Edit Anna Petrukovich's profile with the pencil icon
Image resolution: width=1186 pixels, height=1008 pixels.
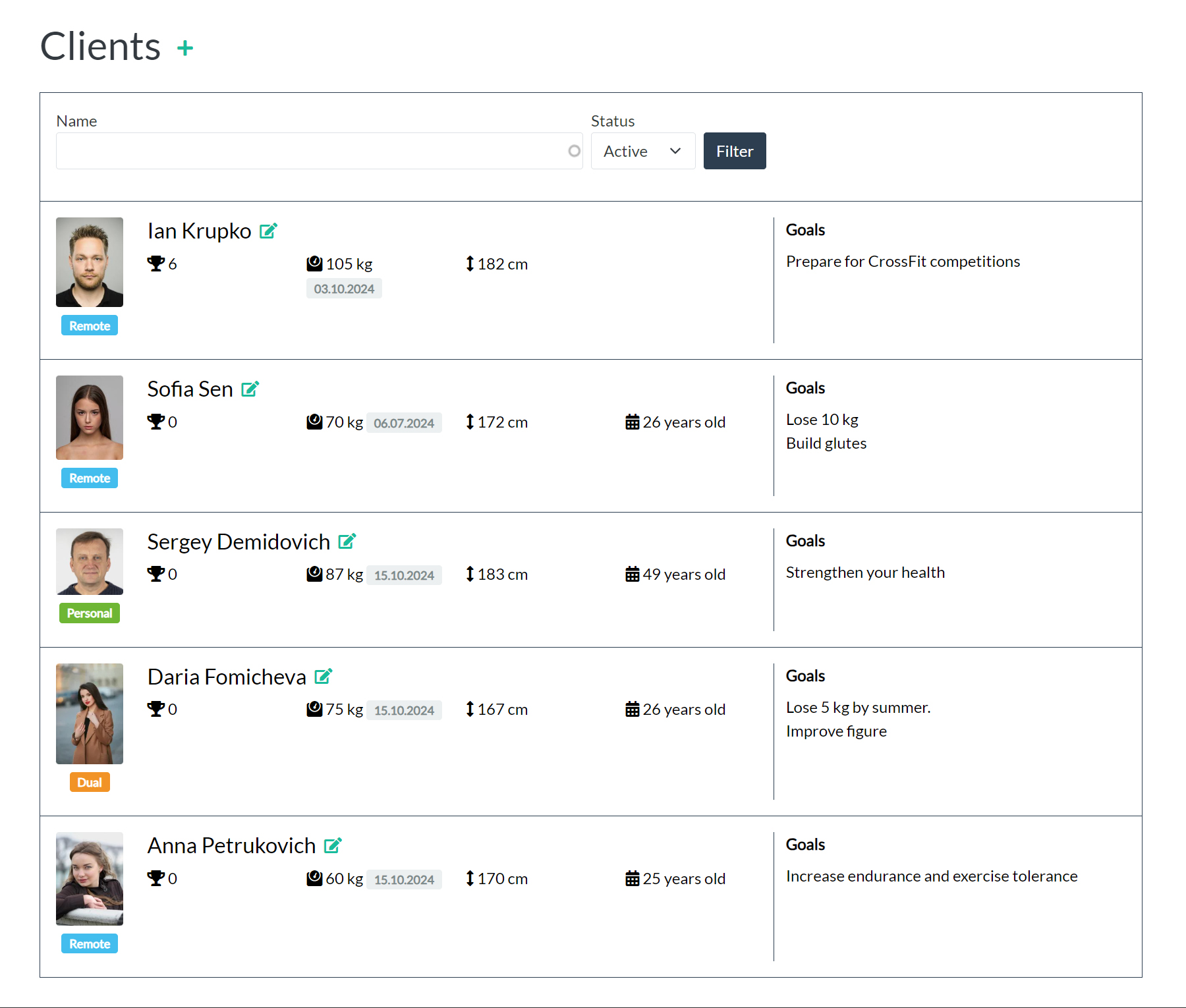333,845
